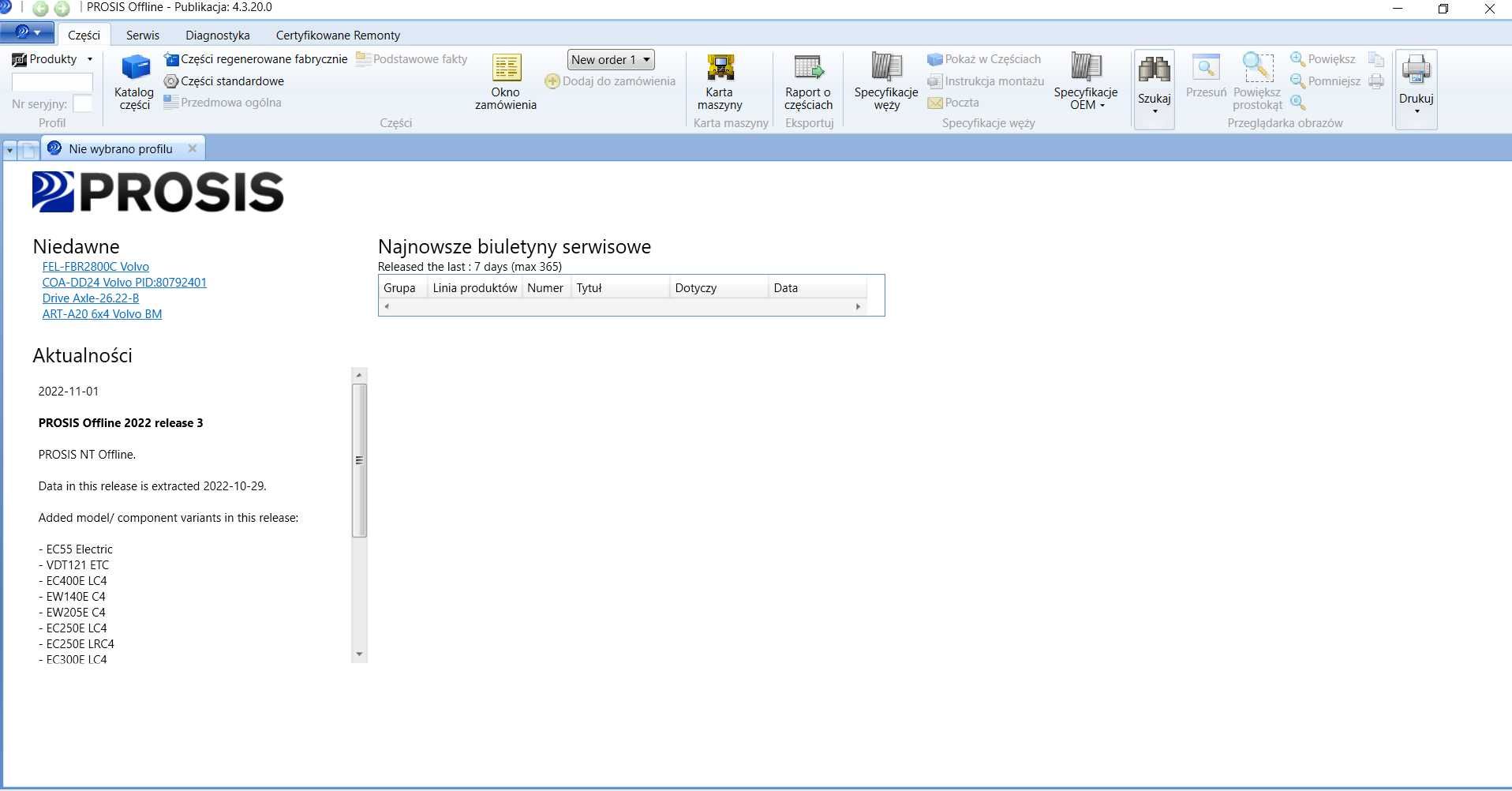Click the Aktualności scroll down arrow

tap(359, 654)
